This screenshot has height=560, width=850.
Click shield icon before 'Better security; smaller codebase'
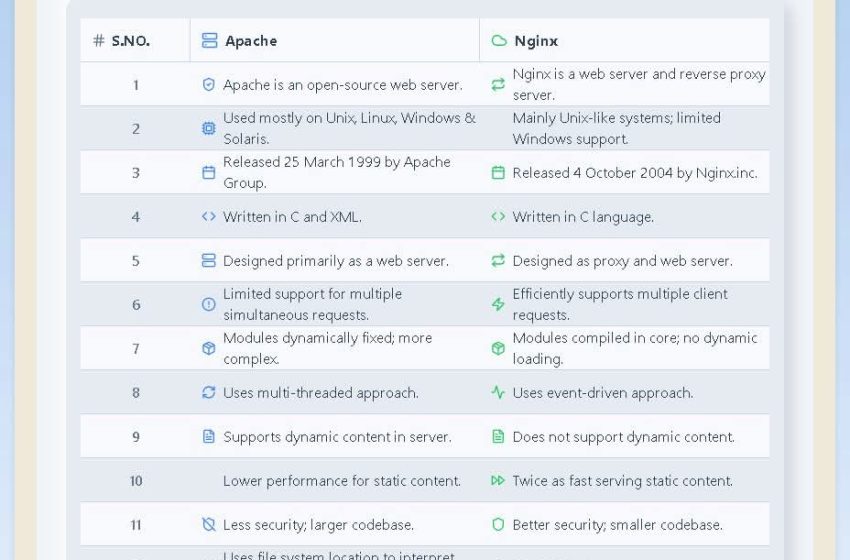click(x=498, y=525)
